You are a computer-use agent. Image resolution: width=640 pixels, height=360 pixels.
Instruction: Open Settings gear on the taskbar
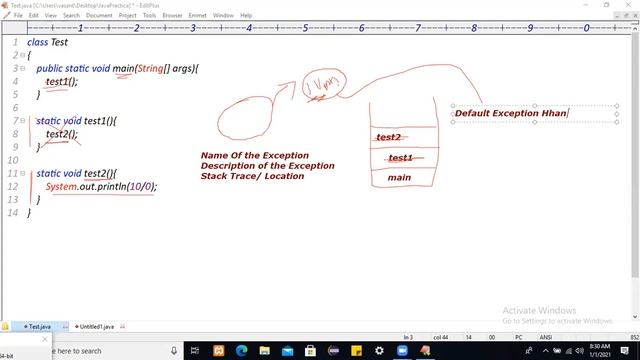(x=379, y=351)
